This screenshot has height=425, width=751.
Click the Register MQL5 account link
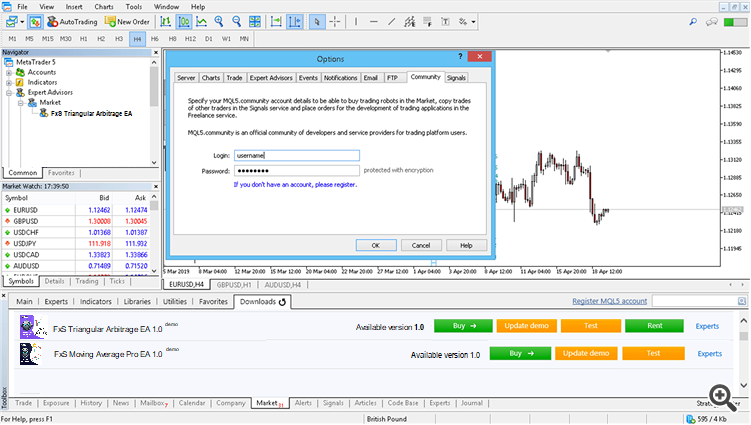pos(609,301)
